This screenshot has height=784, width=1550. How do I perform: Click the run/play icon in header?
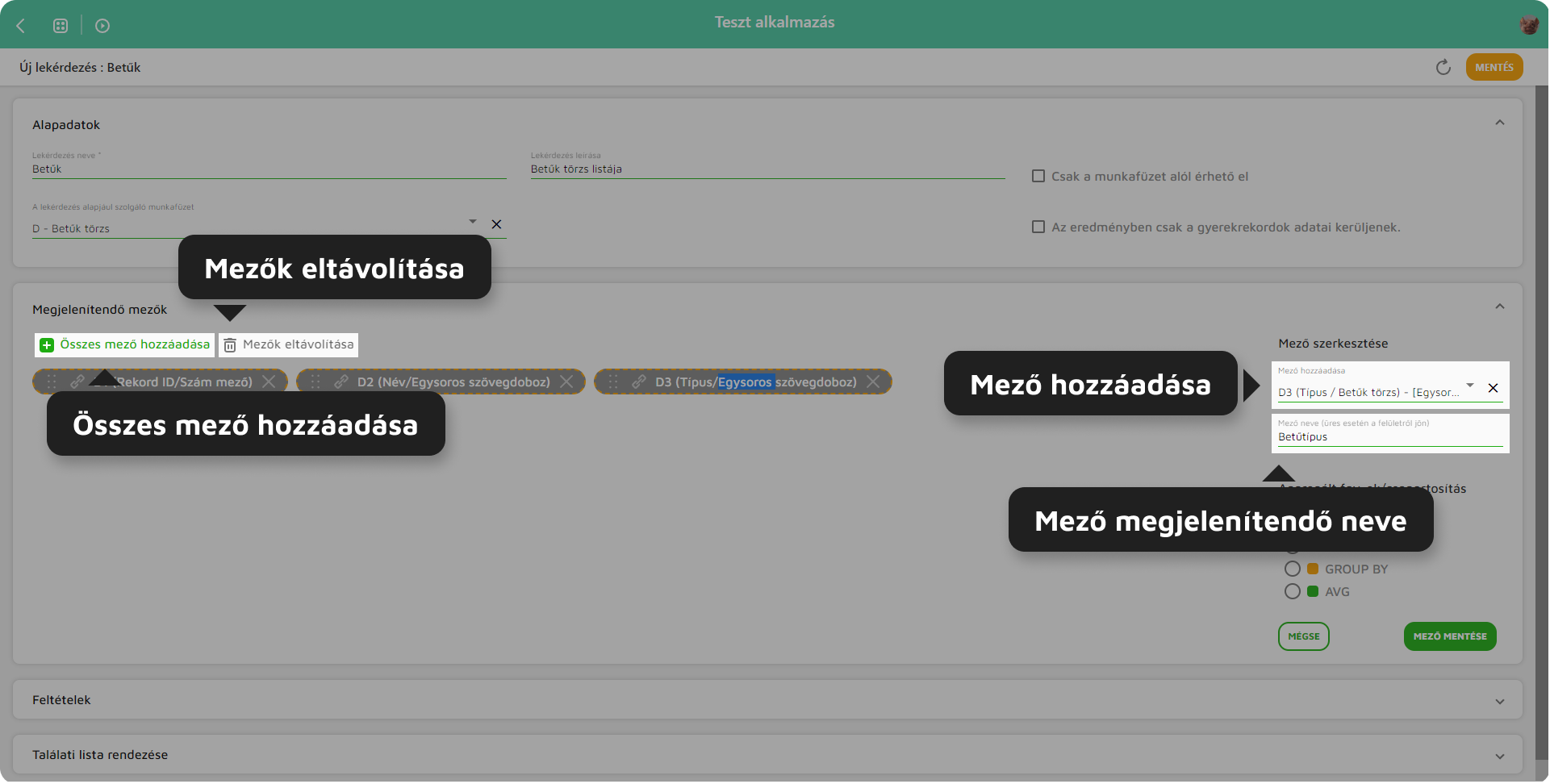pyautogui.click(x=102, y=26)
